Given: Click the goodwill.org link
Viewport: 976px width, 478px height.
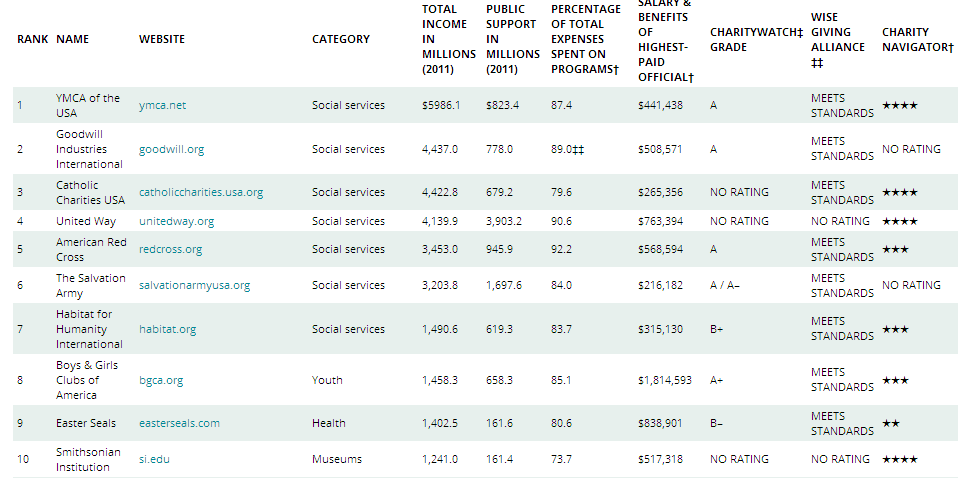Looking at the screenshot, I should point(171,149).
